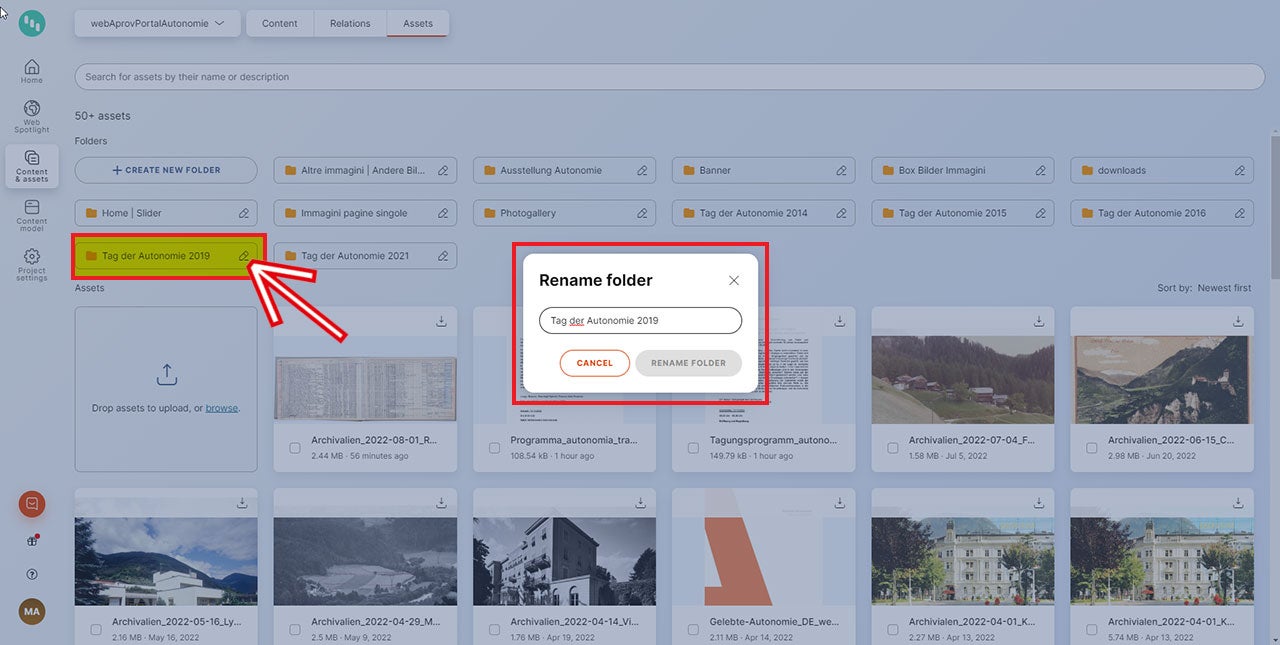1280x645 pixels.
Task: Click the Home icon in sidebar
Action: tap(31, 71)
